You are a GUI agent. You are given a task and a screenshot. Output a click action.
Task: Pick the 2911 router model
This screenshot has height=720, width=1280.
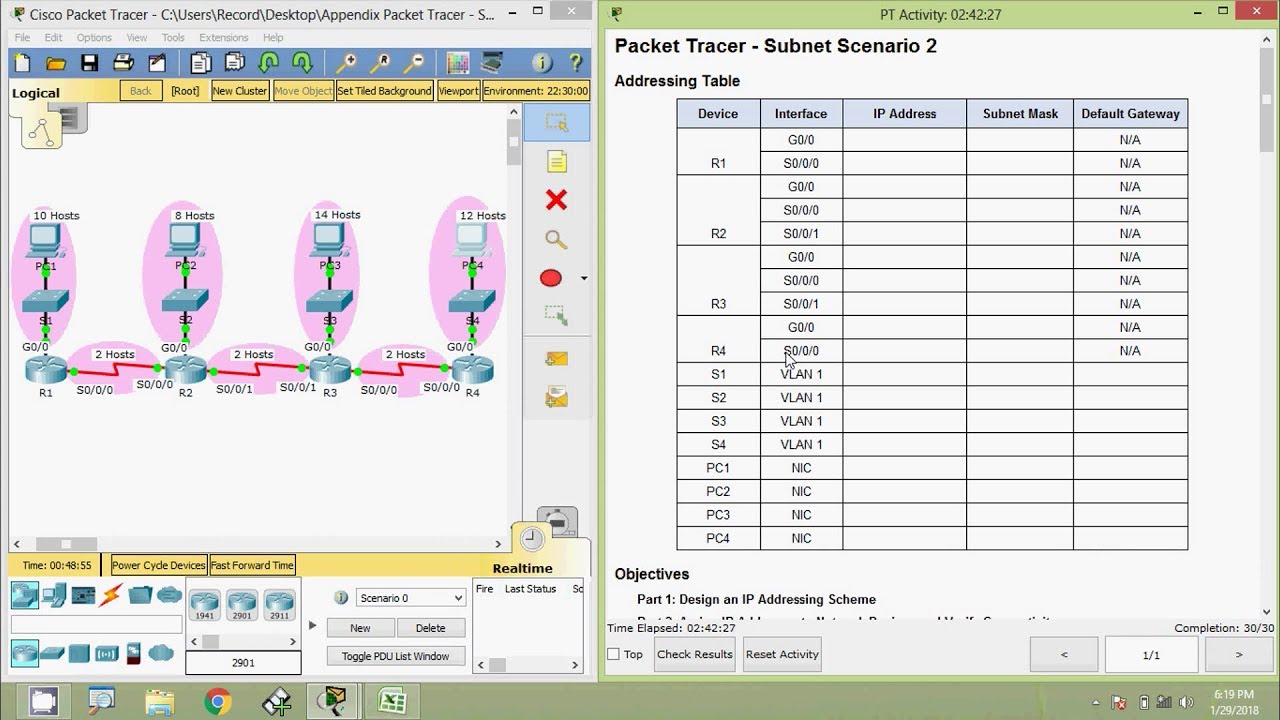coord(279,605)
